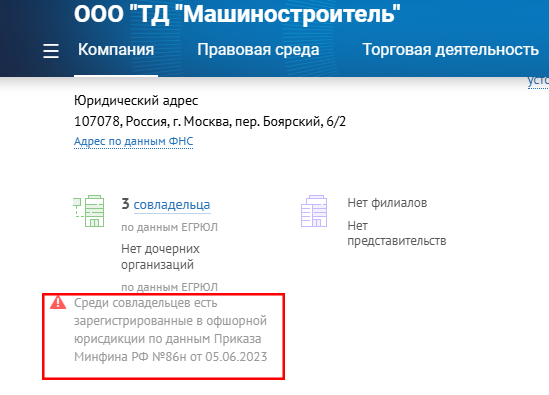Click the offshore jurisdiction warning text
This screenshot has width=549, height=395.
coord(171,330)
